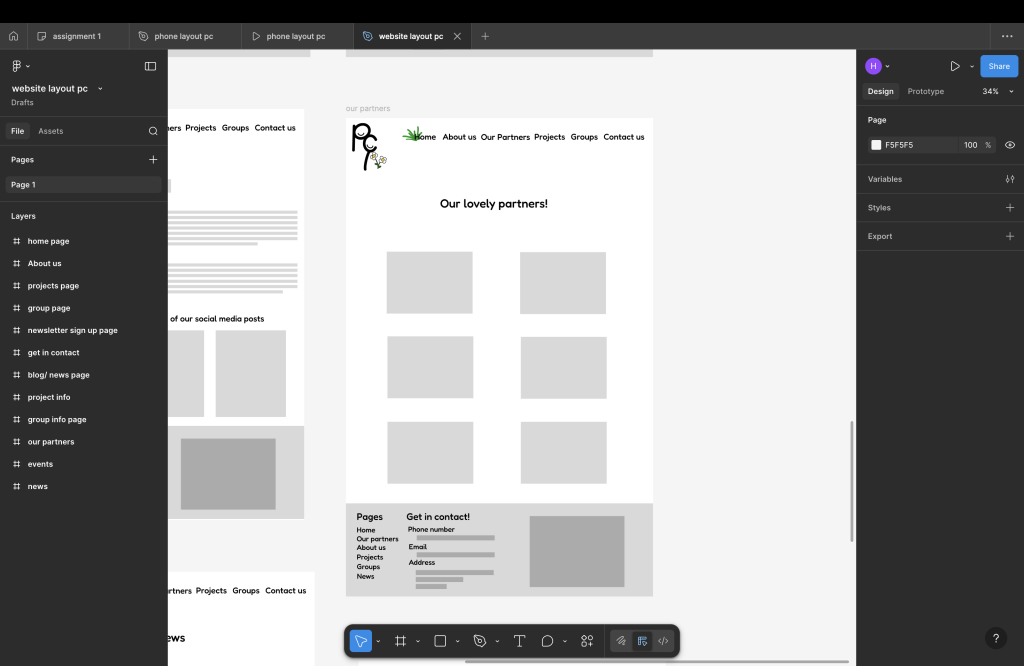This screenshot has width=1024, height=666.
Task: Click the Share button
Action: 998,66
